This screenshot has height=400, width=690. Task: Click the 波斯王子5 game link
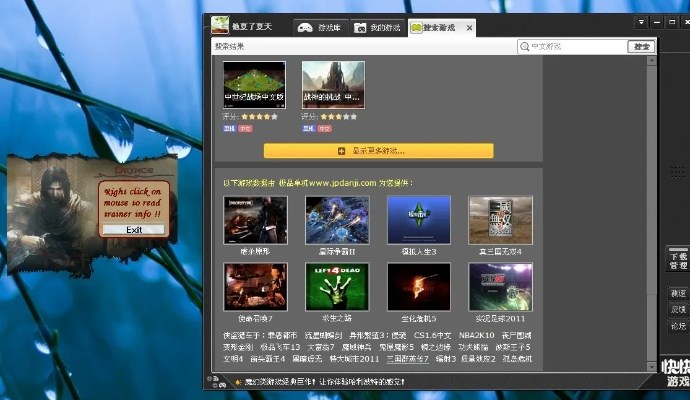pos(513,347)
